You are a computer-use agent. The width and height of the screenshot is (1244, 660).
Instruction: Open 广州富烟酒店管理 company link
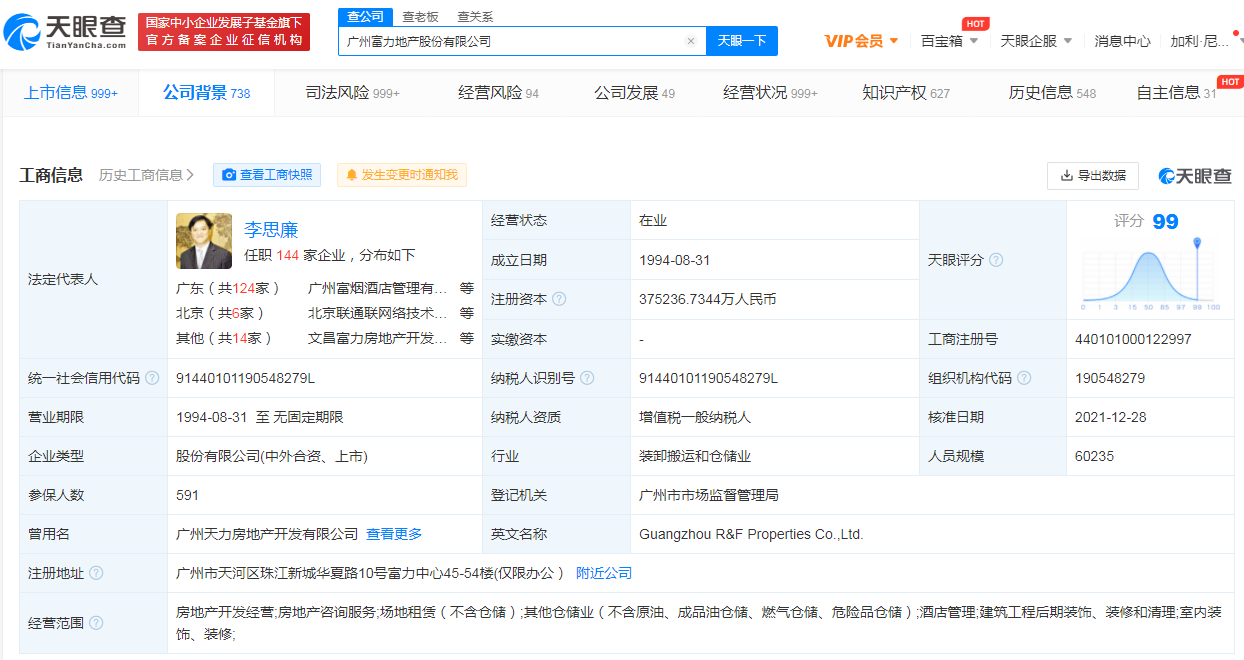(x=378, y=288)
